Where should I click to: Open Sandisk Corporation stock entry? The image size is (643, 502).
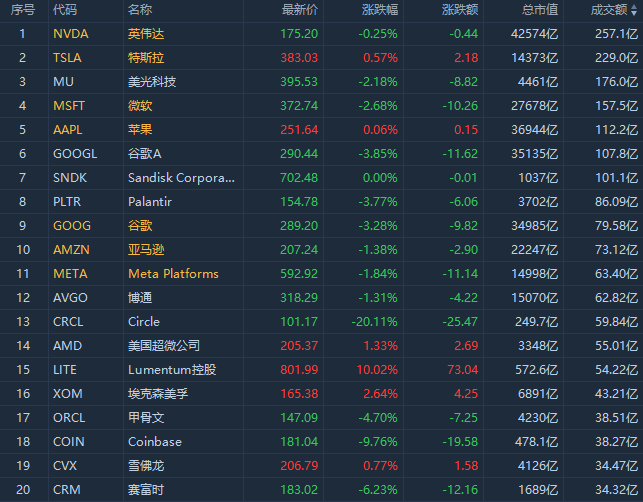pos(182,177)
